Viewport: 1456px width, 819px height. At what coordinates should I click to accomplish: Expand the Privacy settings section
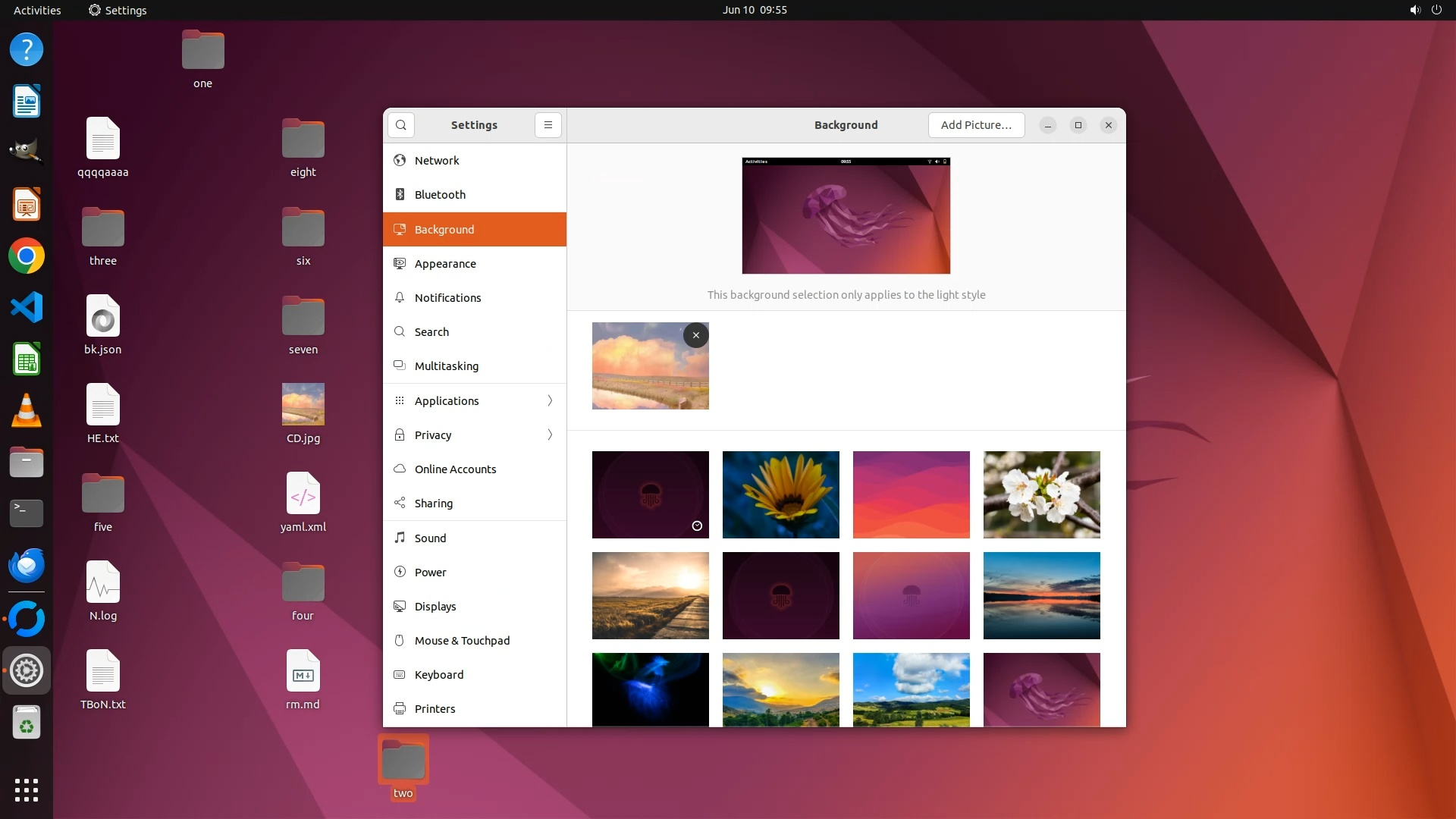point(475,435)
